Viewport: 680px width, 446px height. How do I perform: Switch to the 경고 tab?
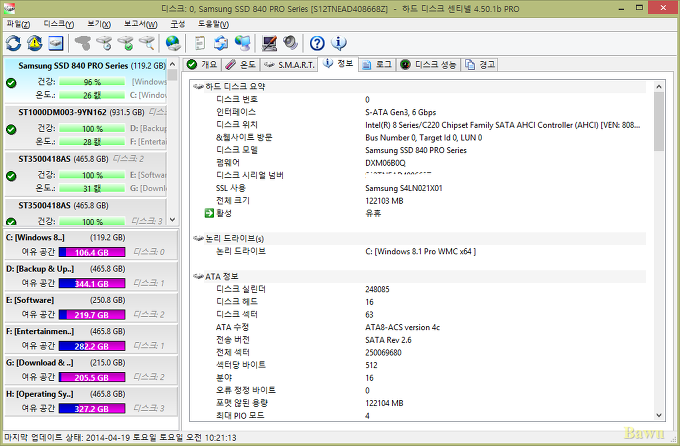480,65
